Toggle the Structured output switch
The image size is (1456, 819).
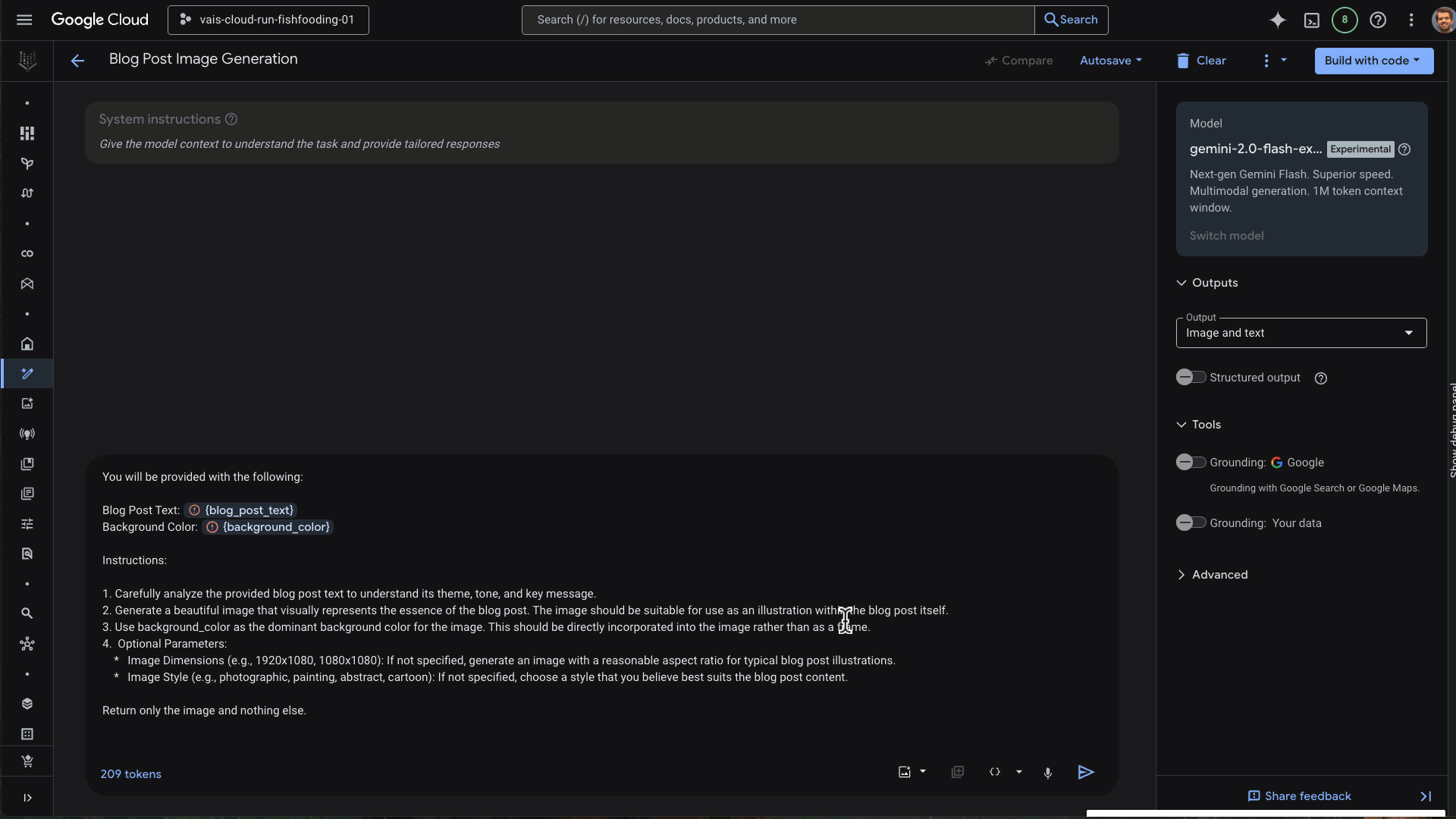(1190, 378)
